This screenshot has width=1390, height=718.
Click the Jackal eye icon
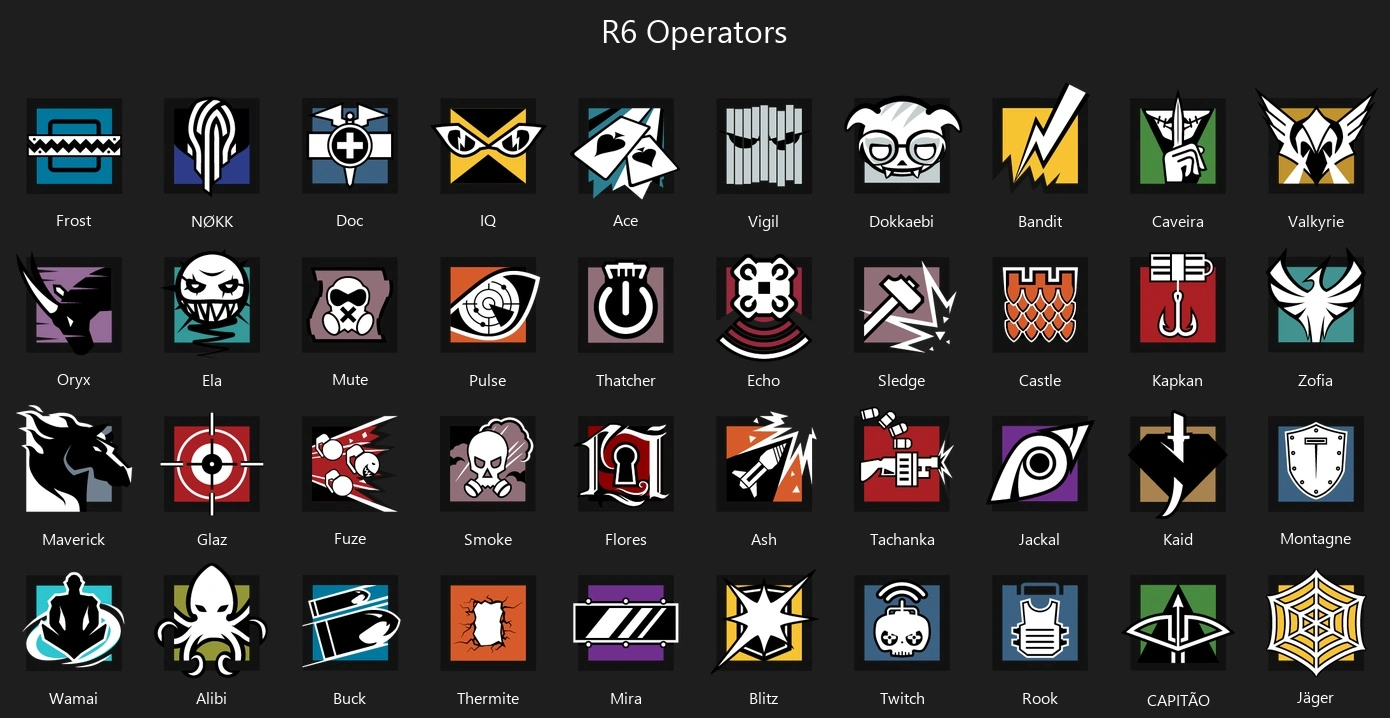coord(1038,464)
